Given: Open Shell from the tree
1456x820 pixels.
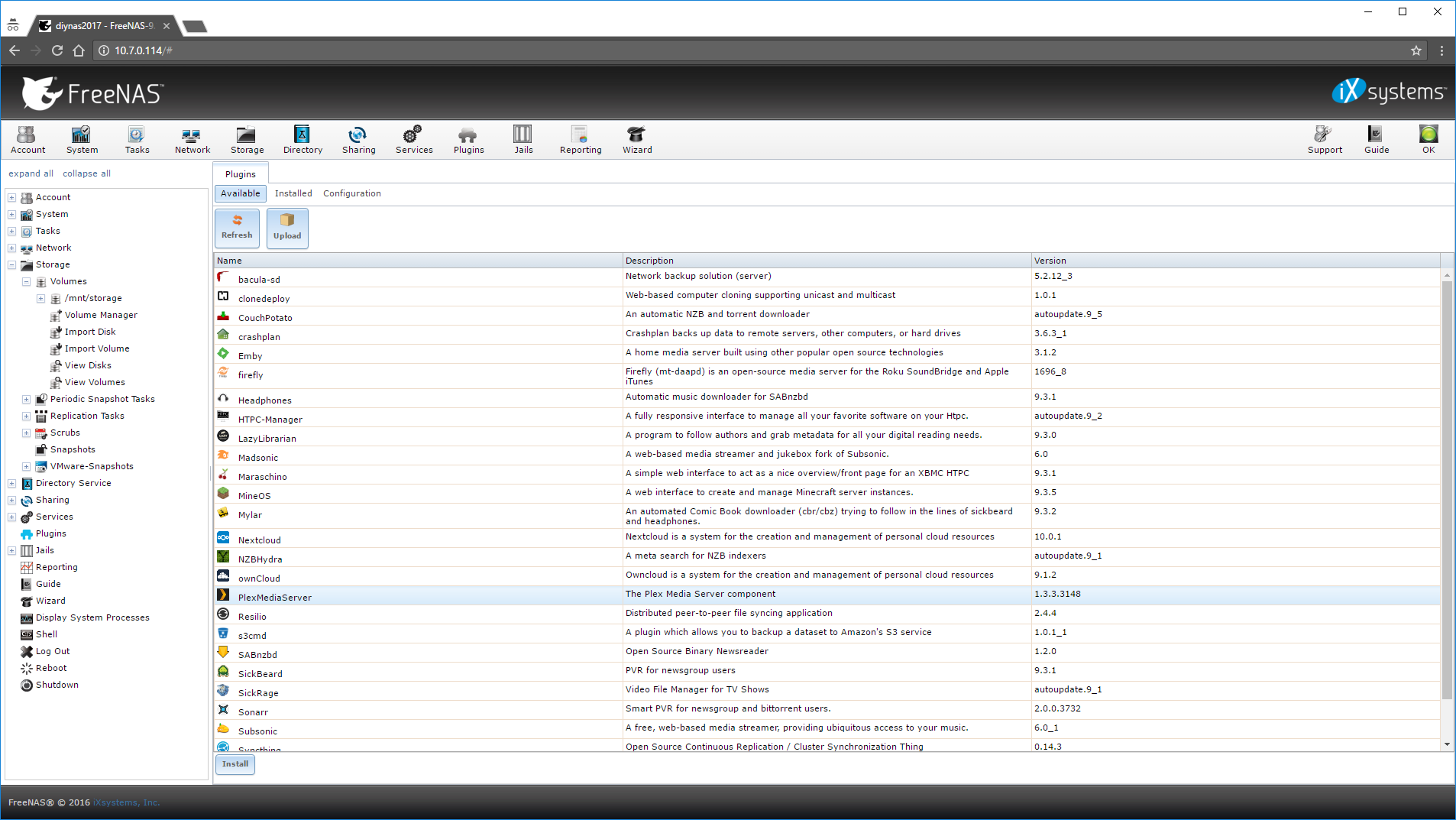Looking at the screenshot, I should pos(47,634).
